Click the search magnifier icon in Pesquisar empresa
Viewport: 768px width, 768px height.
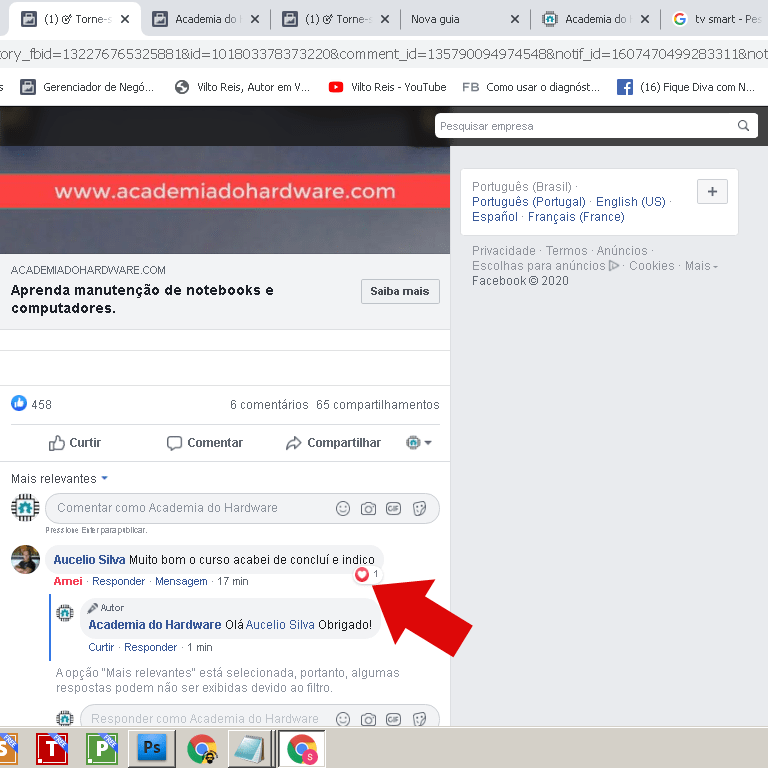[743, 126]
